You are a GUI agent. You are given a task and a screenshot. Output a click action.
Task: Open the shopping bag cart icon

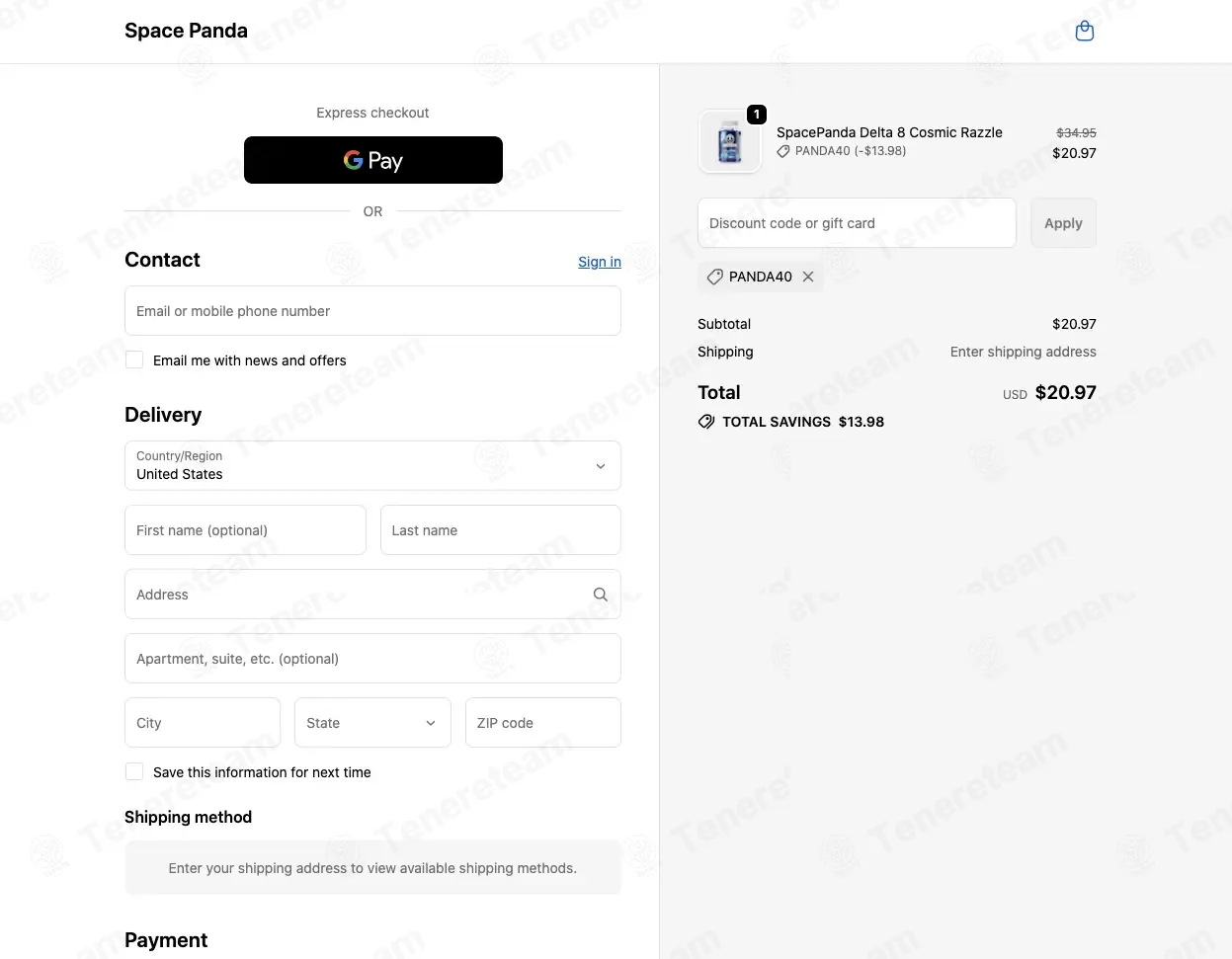point(1084,31)
